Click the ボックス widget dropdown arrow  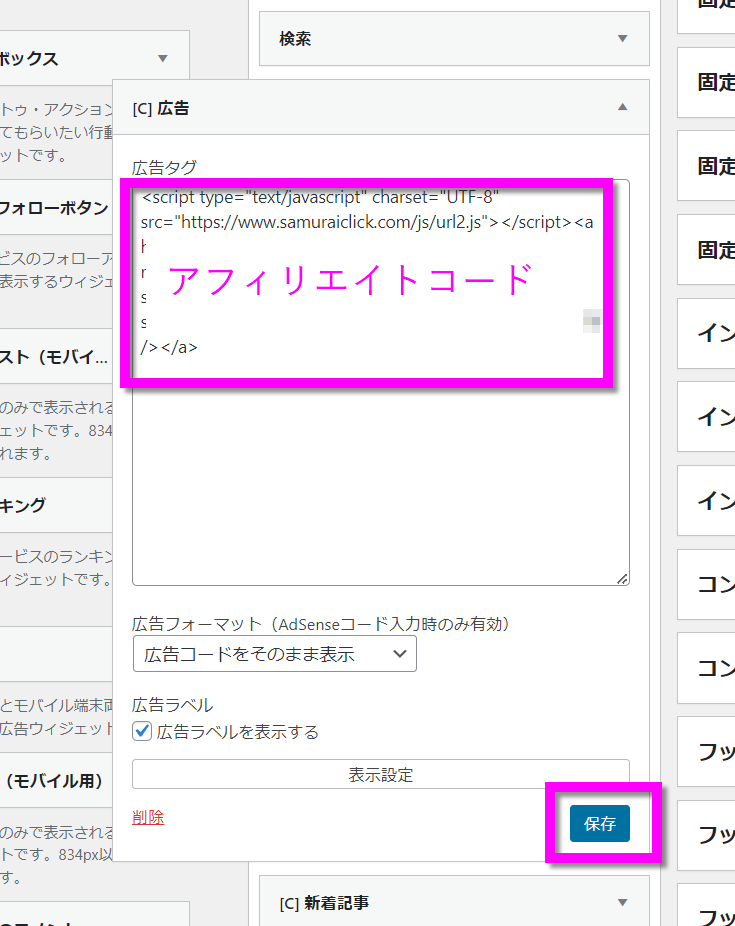(x=163, y=59)
